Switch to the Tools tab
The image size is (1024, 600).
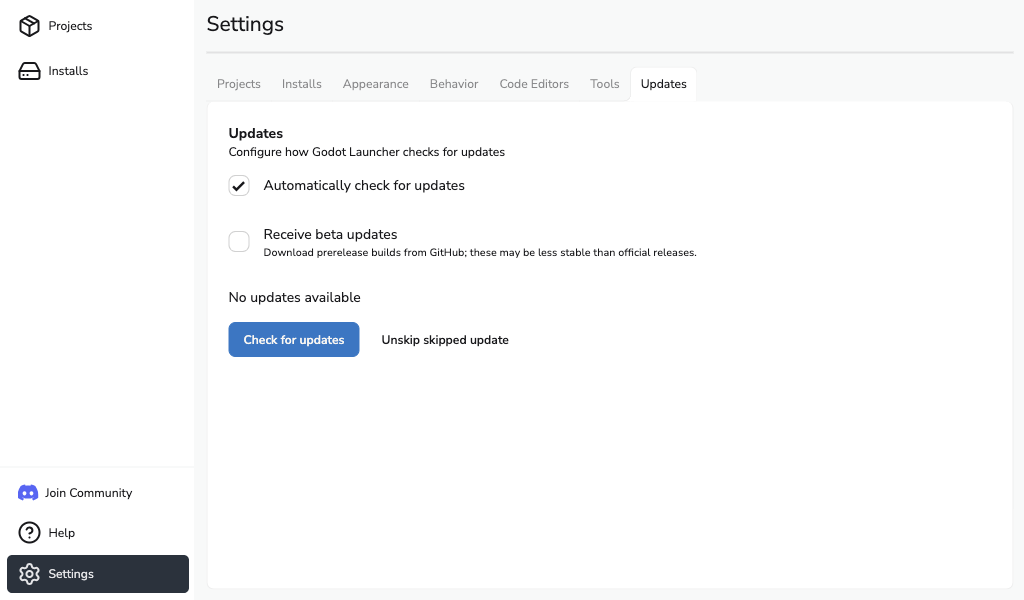point(605,84)
